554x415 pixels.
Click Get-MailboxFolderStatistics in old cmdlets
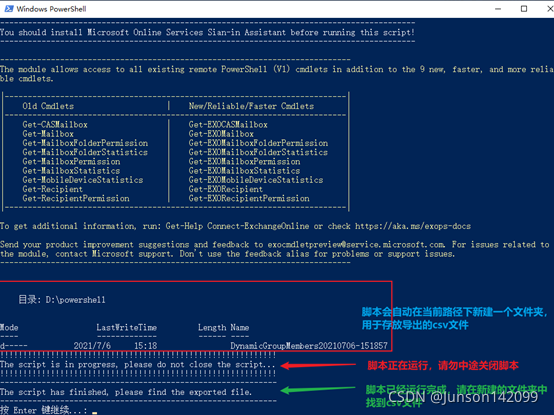85,152
